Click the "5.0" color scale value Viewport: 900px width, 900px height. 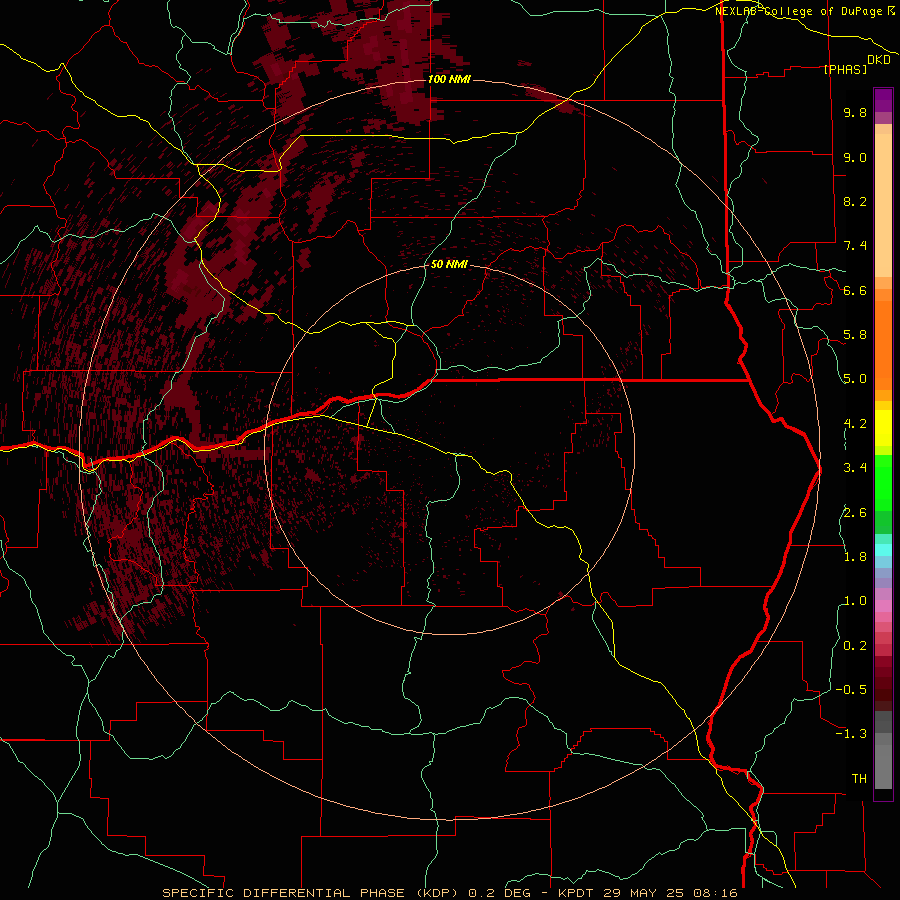point(855,379)
